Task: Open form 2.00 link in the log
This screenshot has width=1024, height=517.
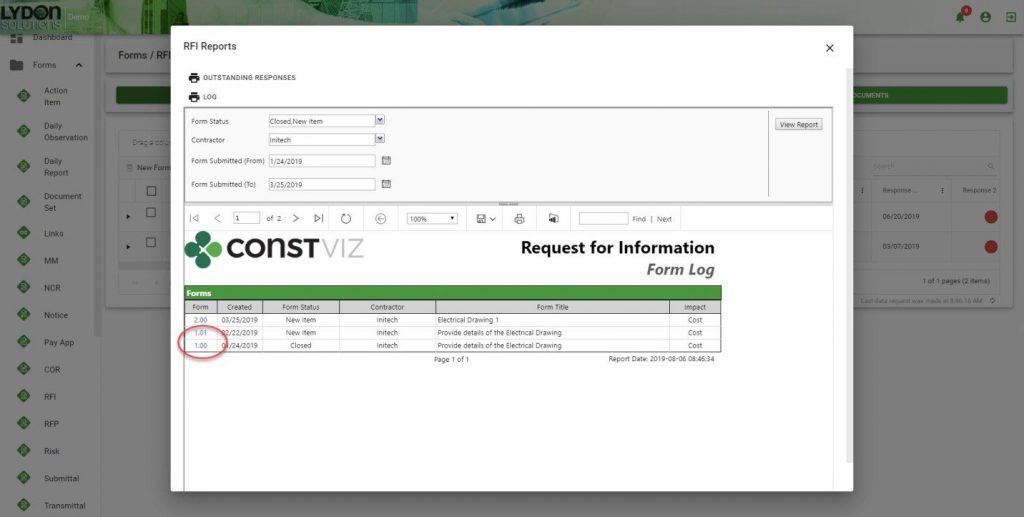Action: (200, 320)
